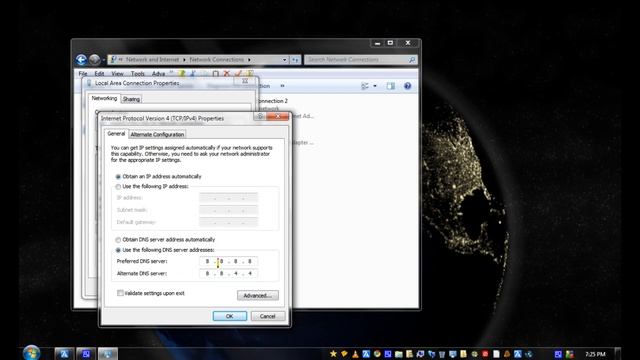The height and width of the screenshot is (360, 640).
Task: Switch to the Alternate Configuration tab
Action: (x=157, y=134)
